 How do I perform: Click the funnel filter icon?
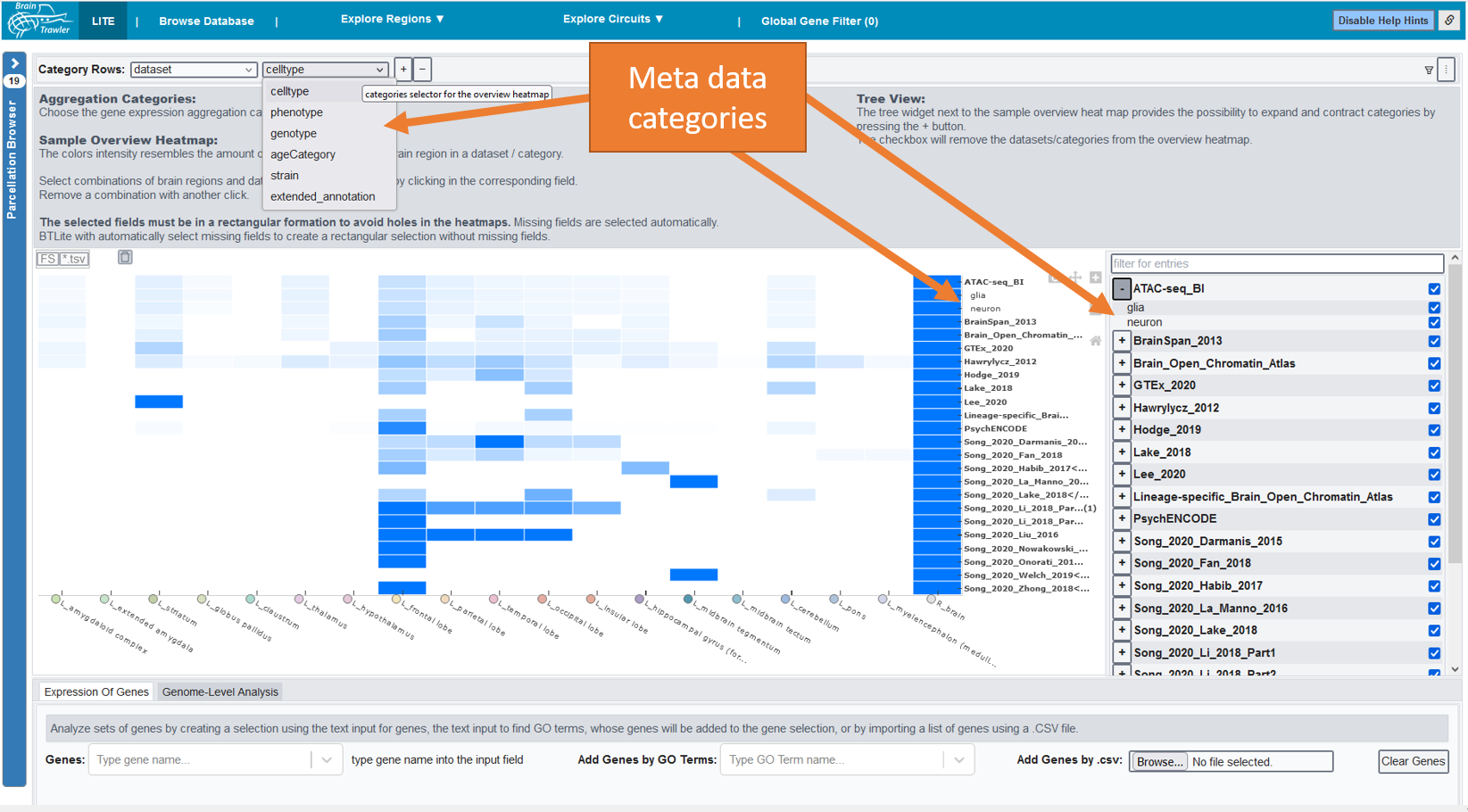click(x=1428, y=70)
